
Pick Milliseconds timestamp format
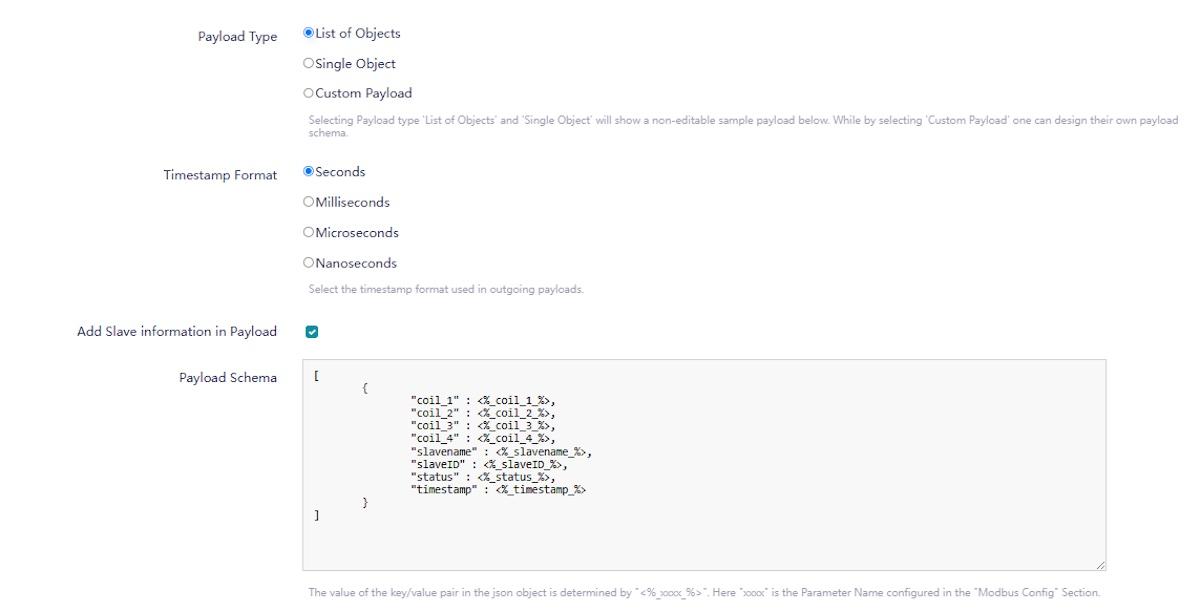[309, 202]
